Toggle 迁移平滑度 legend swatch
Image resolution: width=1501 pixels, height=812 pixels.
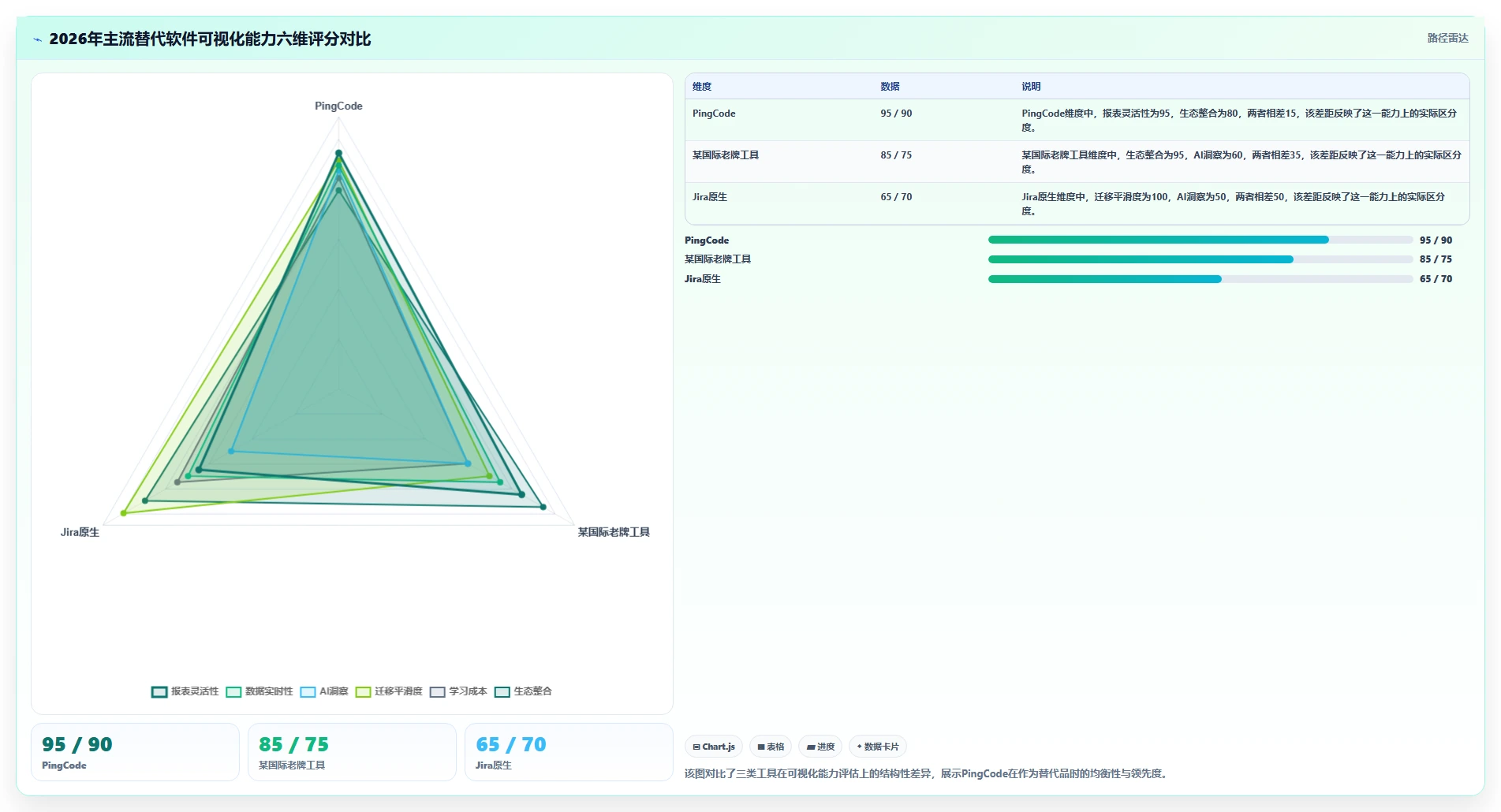tap(363, 691)
